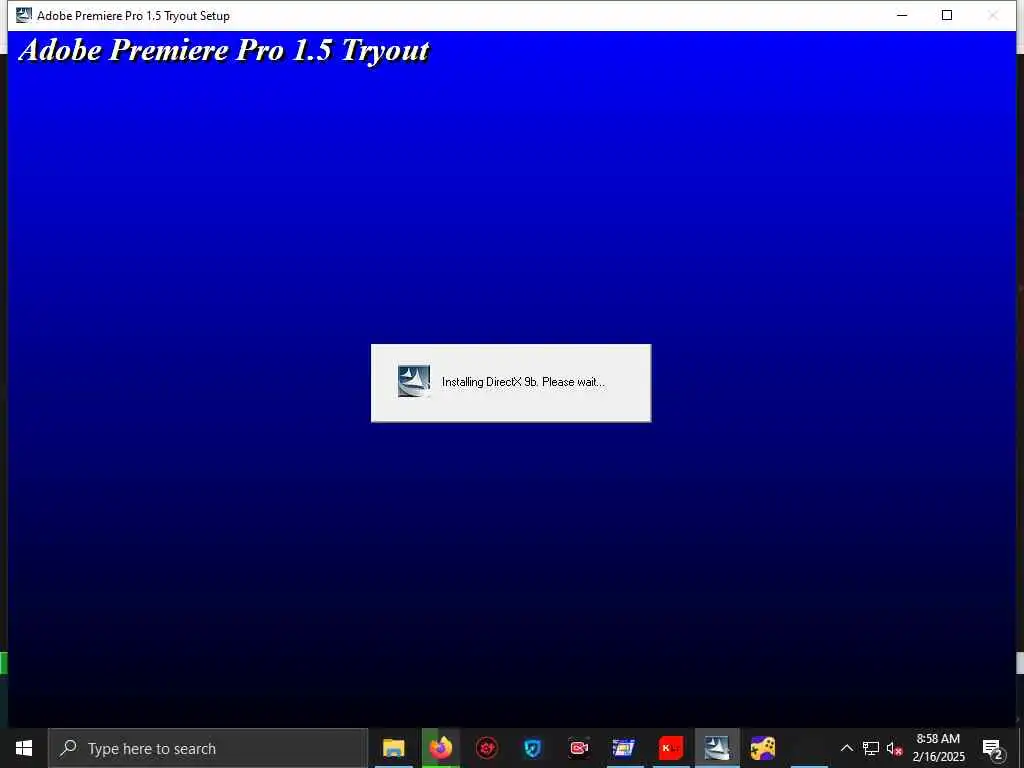Open the red camera recorder taskbar app
Screen dimensions: 1024x768
click(x=579, y=748)
